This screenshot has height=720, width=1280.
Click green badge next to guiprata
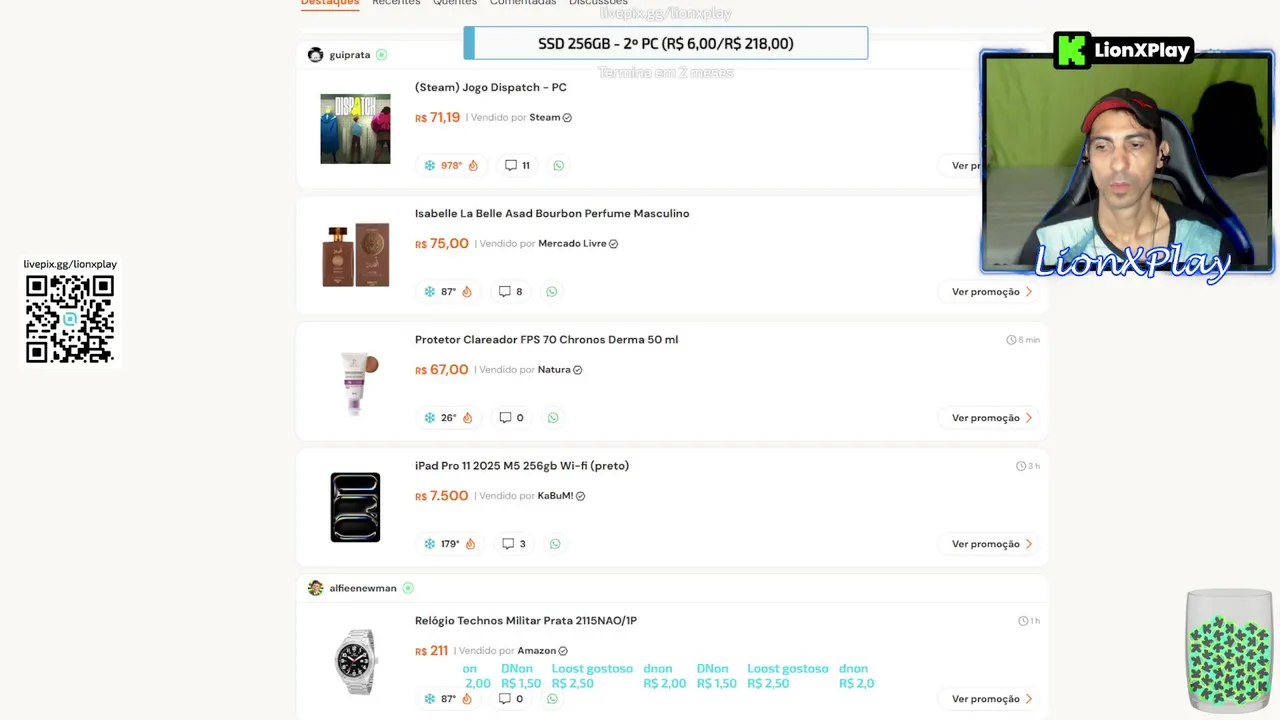pos(381,55)
